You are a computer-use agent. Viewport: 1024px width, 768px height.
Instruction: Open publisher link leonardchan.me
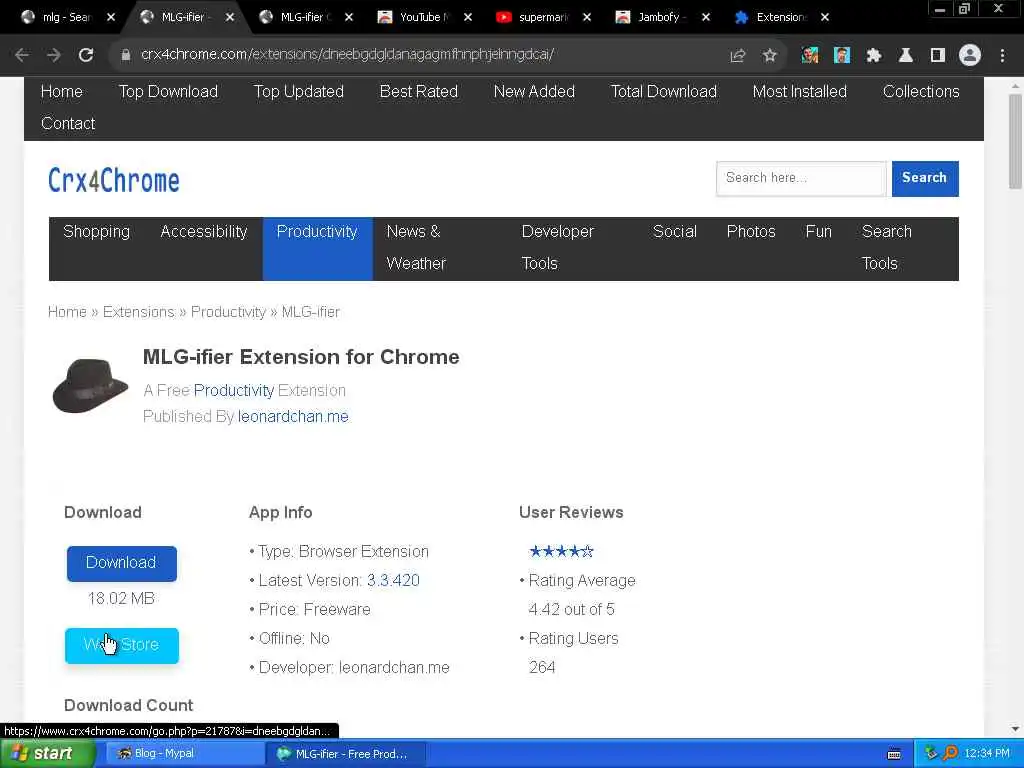(x=293, y=417)
